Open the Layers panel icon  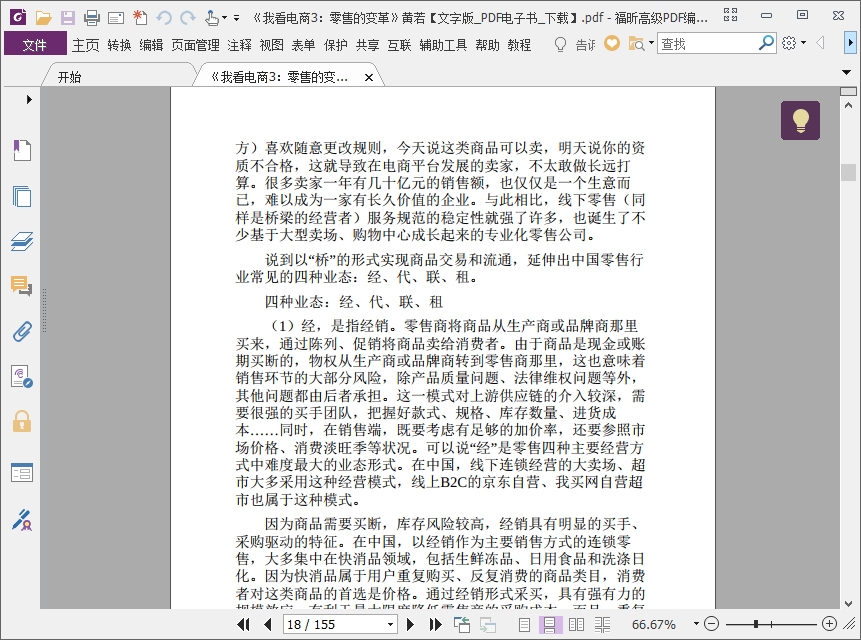coord(22,242)
